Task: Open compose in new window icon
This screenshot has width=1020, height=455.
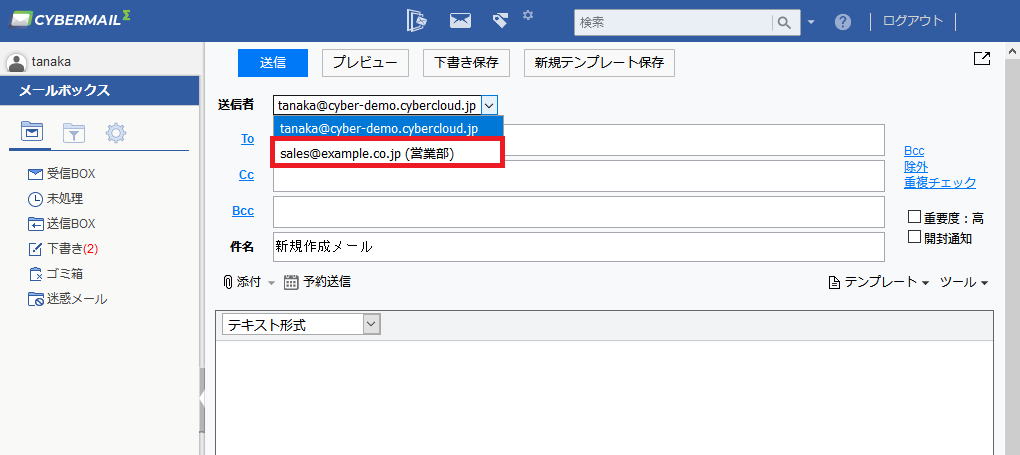Action: (982, 59)
